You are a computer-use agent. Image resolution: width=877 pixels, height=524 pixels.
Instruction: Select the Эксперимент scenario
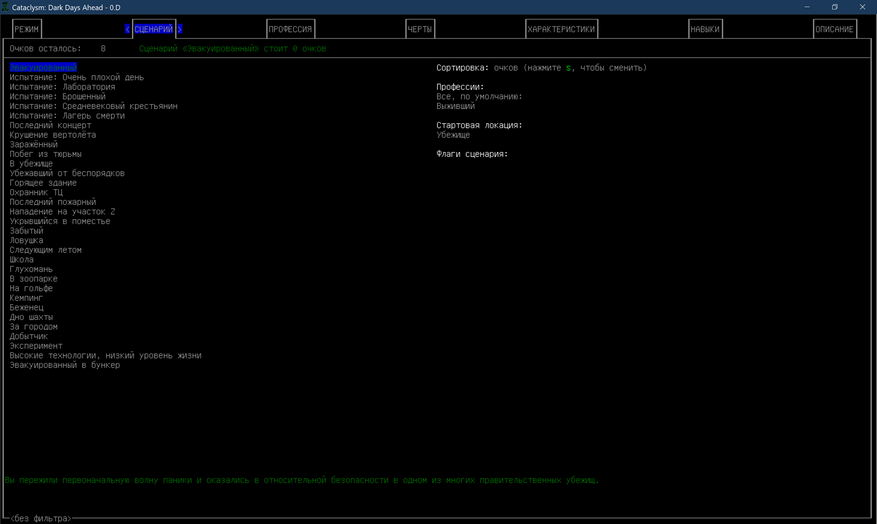point(36,346)
